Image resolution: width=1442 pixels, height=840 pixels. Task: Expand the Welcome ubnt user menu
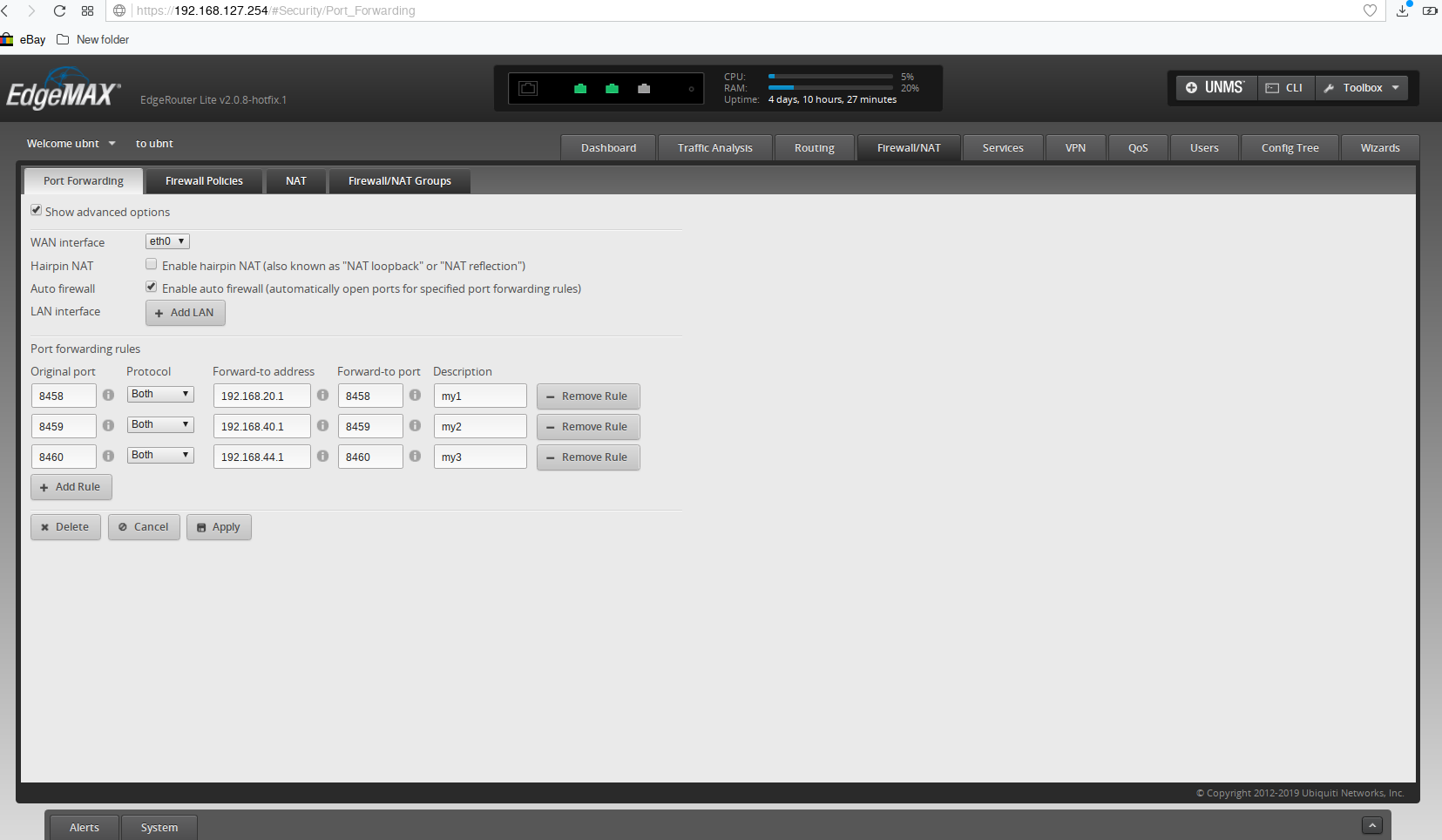[70, 143]
